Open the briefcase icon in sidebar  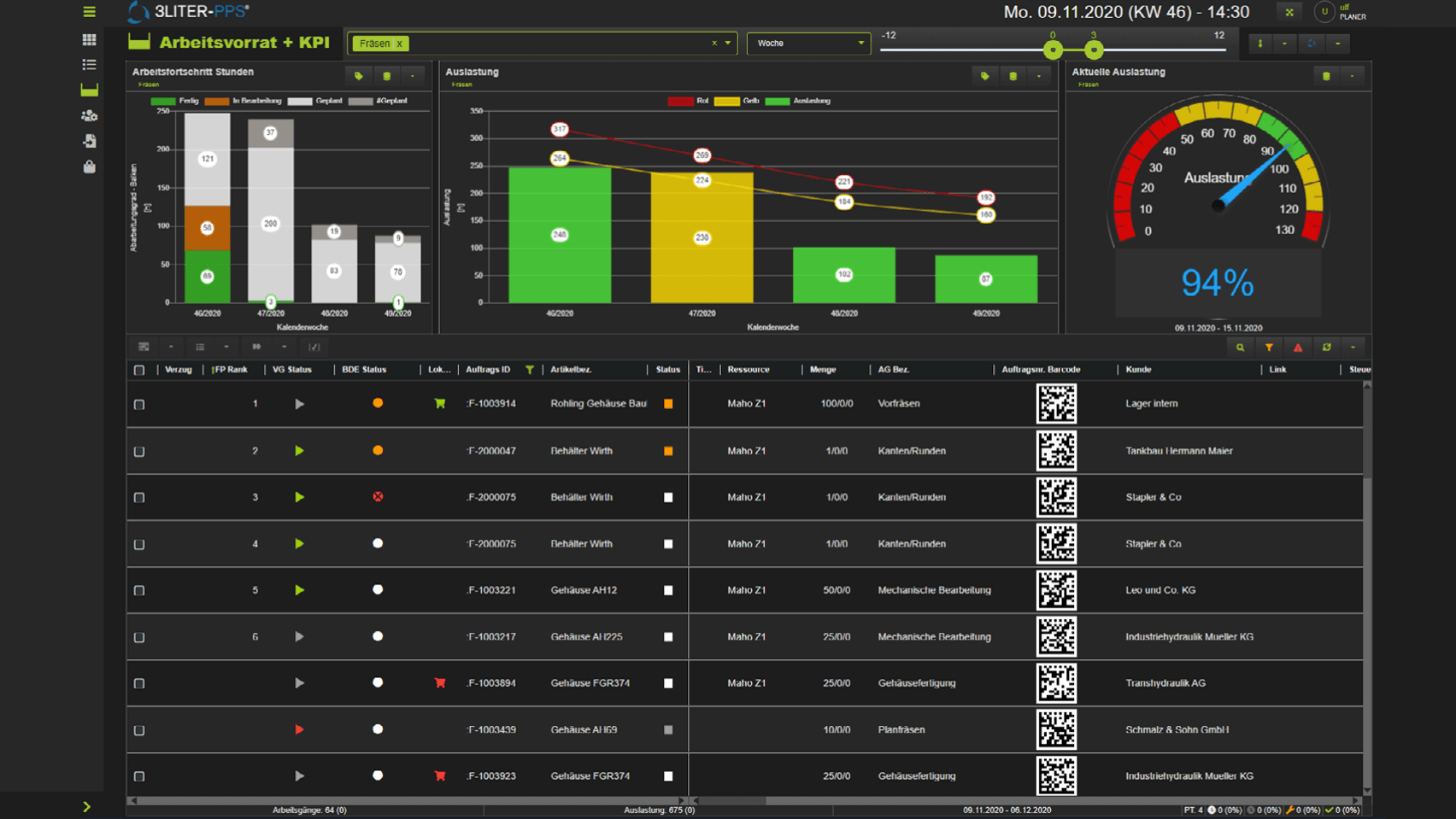coord(89,167)
